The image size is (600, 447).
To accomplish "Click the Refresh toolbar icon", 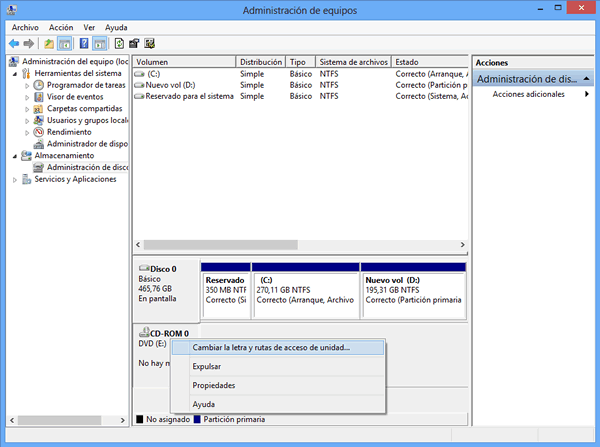I will (x=119, y=44).
